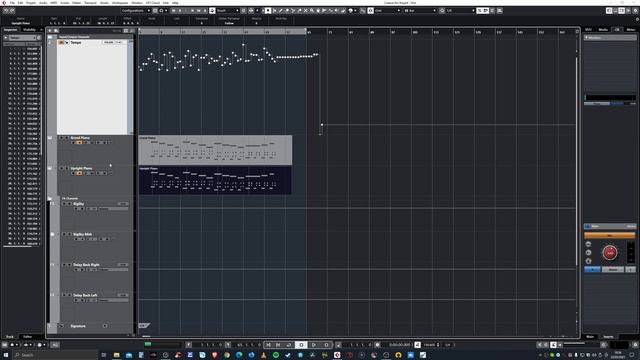The height and width of the screenshot is (360, 640).
Task: Click the Iterative Quantize icon
Action: pyautogui.click(x=480, y=11)
